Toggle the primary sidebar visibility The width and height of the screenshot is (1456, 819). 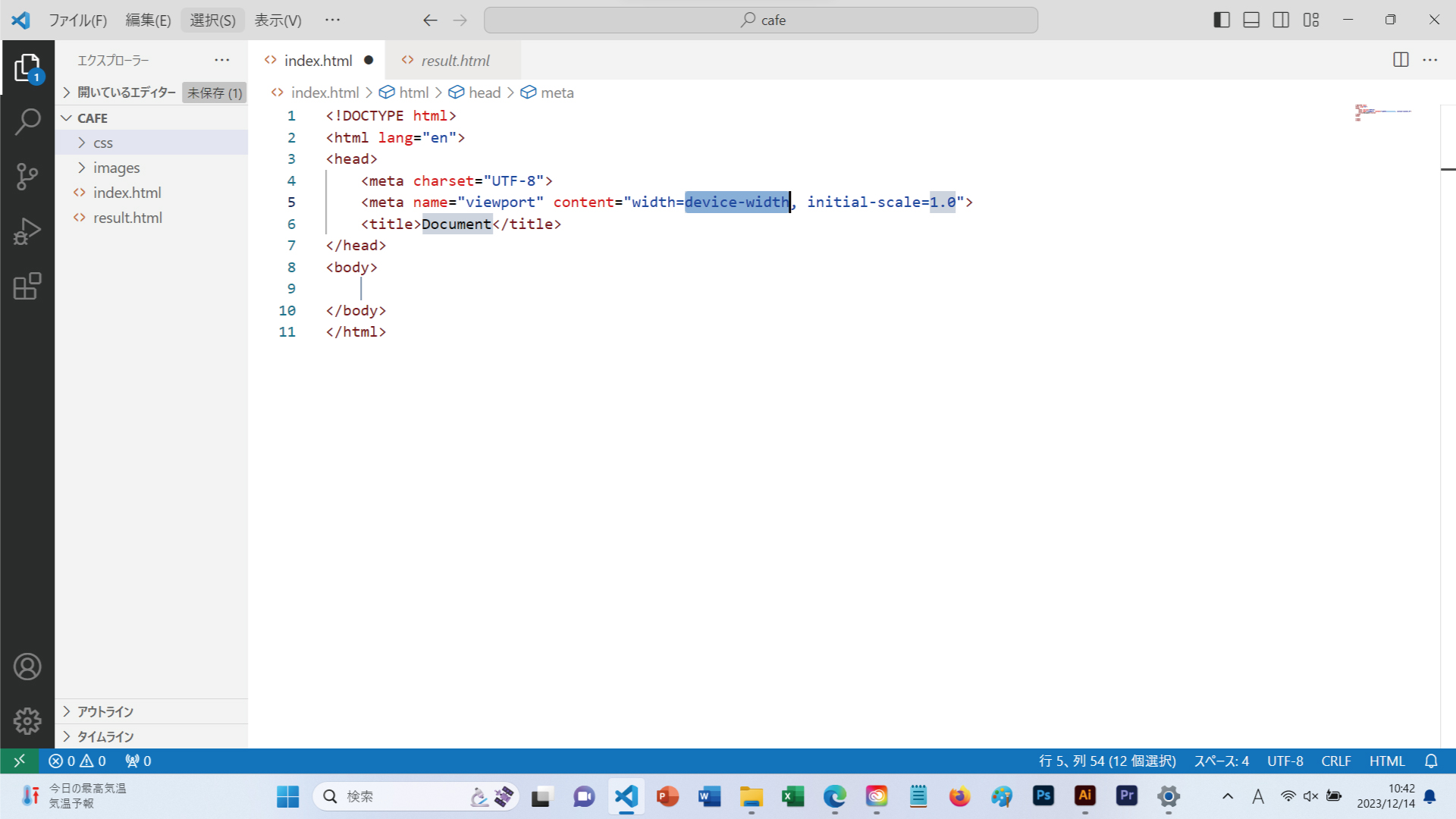[x=1221, y=20]
